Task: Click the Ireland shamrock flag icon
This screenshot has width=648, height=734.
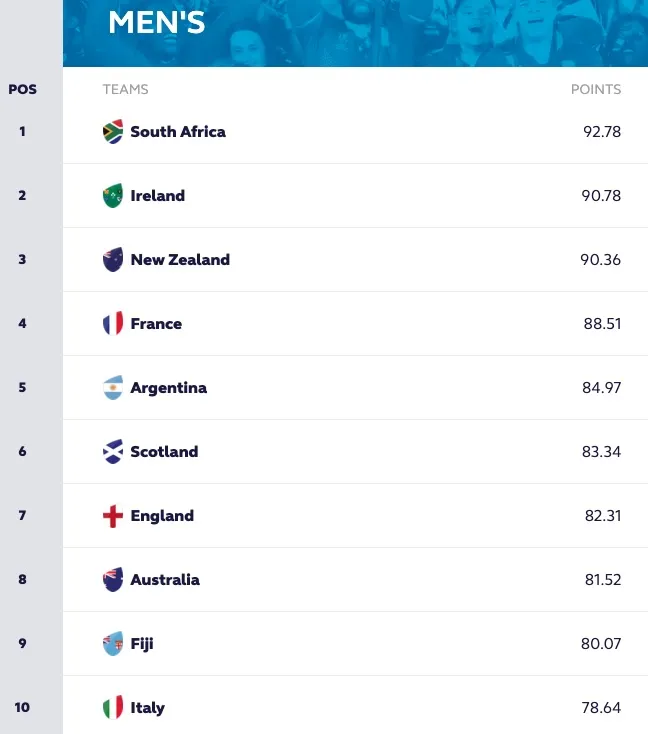Action: point(113,196)
